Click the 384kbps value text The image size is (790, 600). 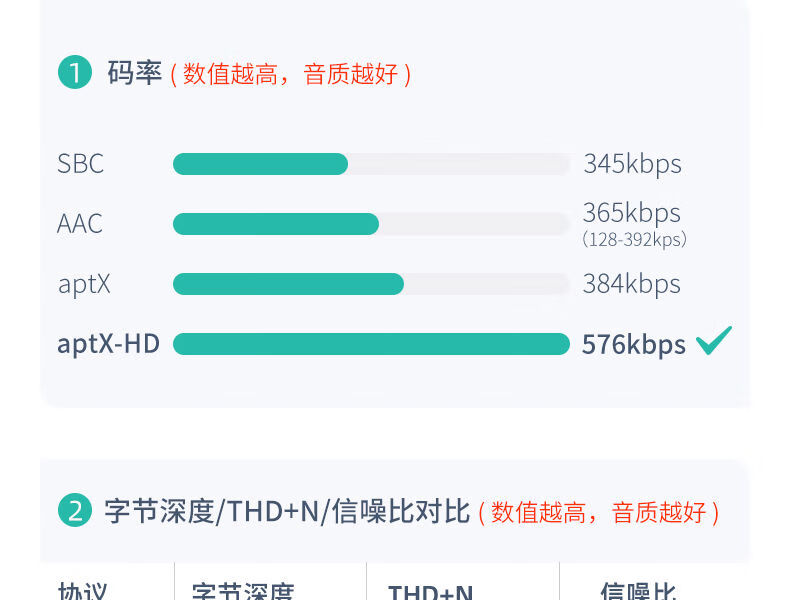click(631, 284)
